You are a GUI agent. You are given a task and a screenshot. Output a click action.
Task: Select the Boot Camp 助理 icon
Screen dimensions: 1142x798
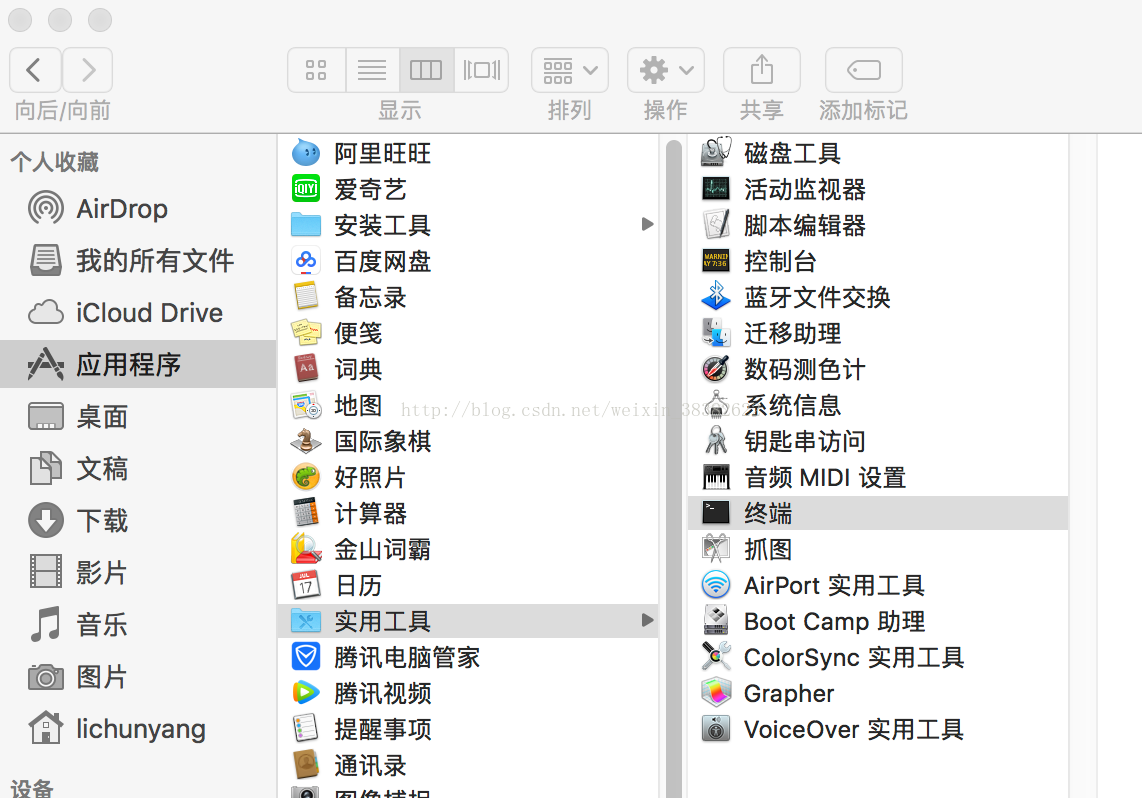point(716,621)
